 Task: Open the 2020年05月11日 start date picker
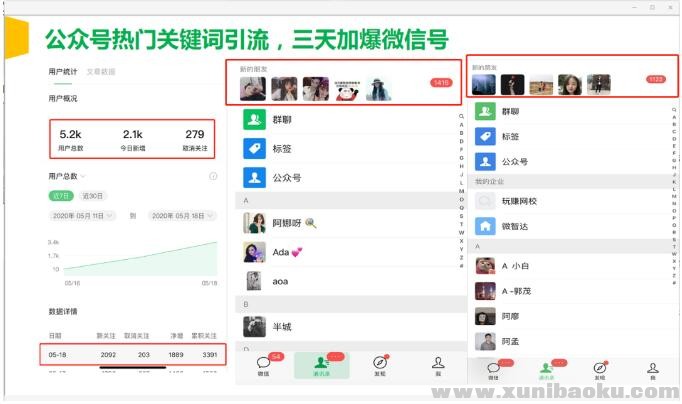[x=83, y=215]
